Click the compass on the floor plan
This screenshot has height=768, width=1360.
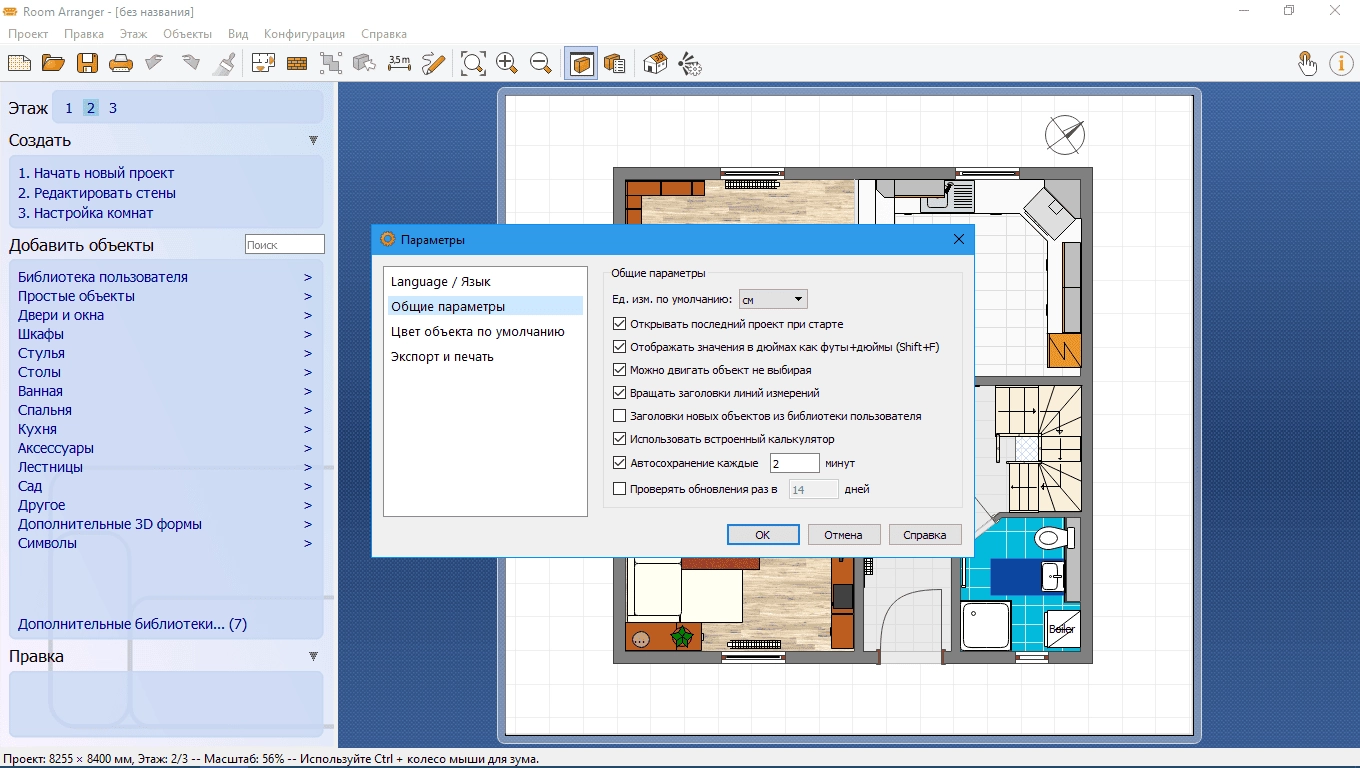pos(1065,134)
